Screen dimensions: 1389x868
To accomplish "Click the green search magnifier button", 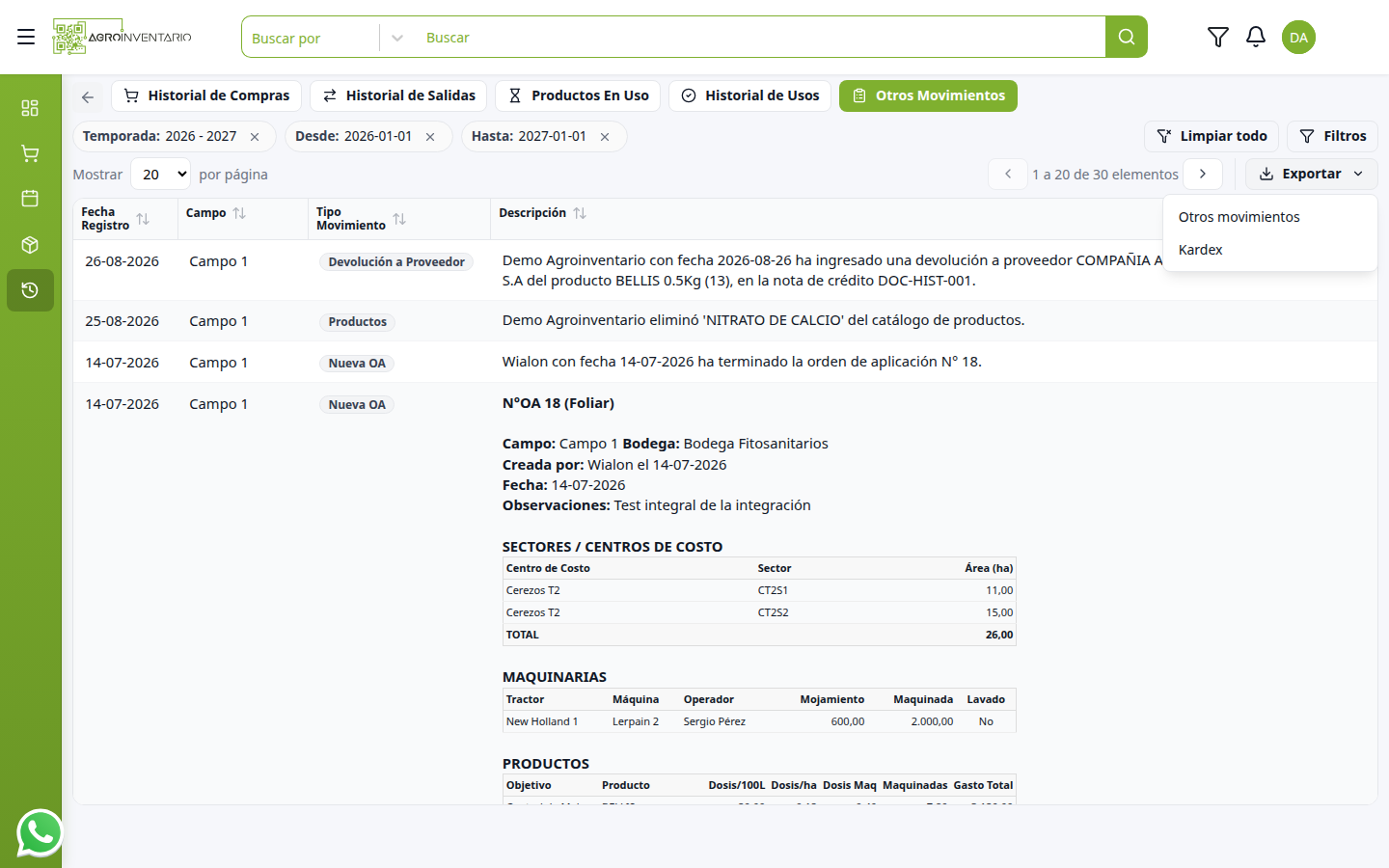I will [x=1127, y=37].
